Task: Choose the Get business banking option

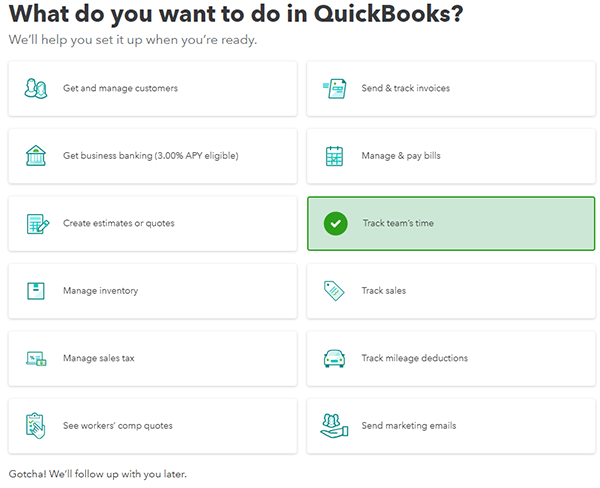Action: pyautogui.click(x=153, y=156)
